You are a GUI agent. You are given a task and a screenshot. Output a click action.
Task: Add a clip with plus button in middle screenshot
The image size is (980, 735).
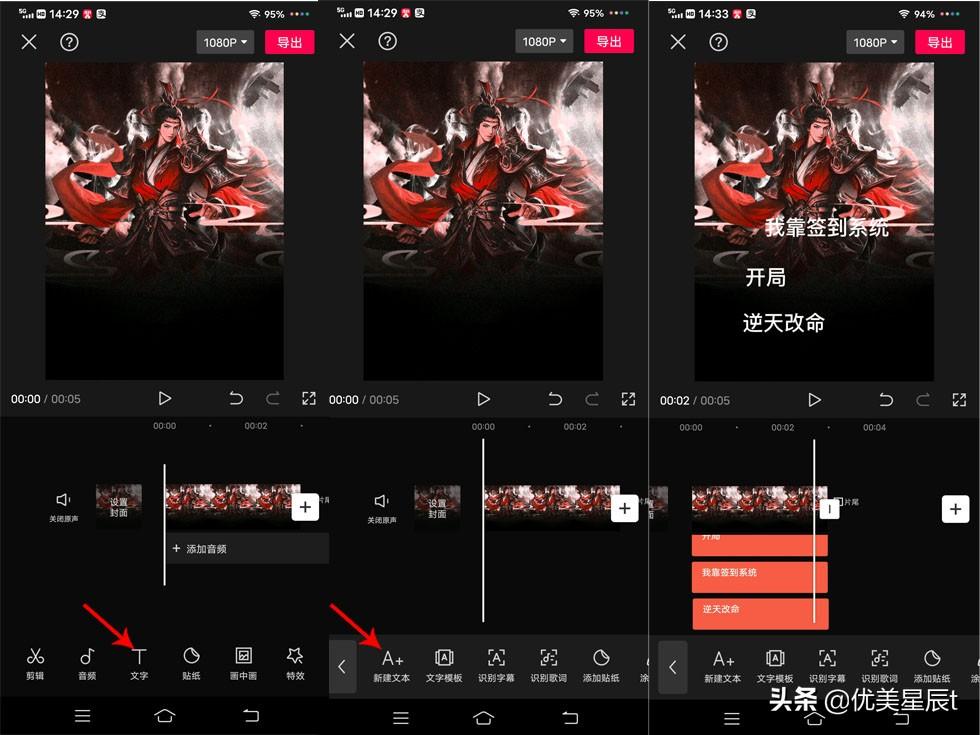(x=624, y=508)
